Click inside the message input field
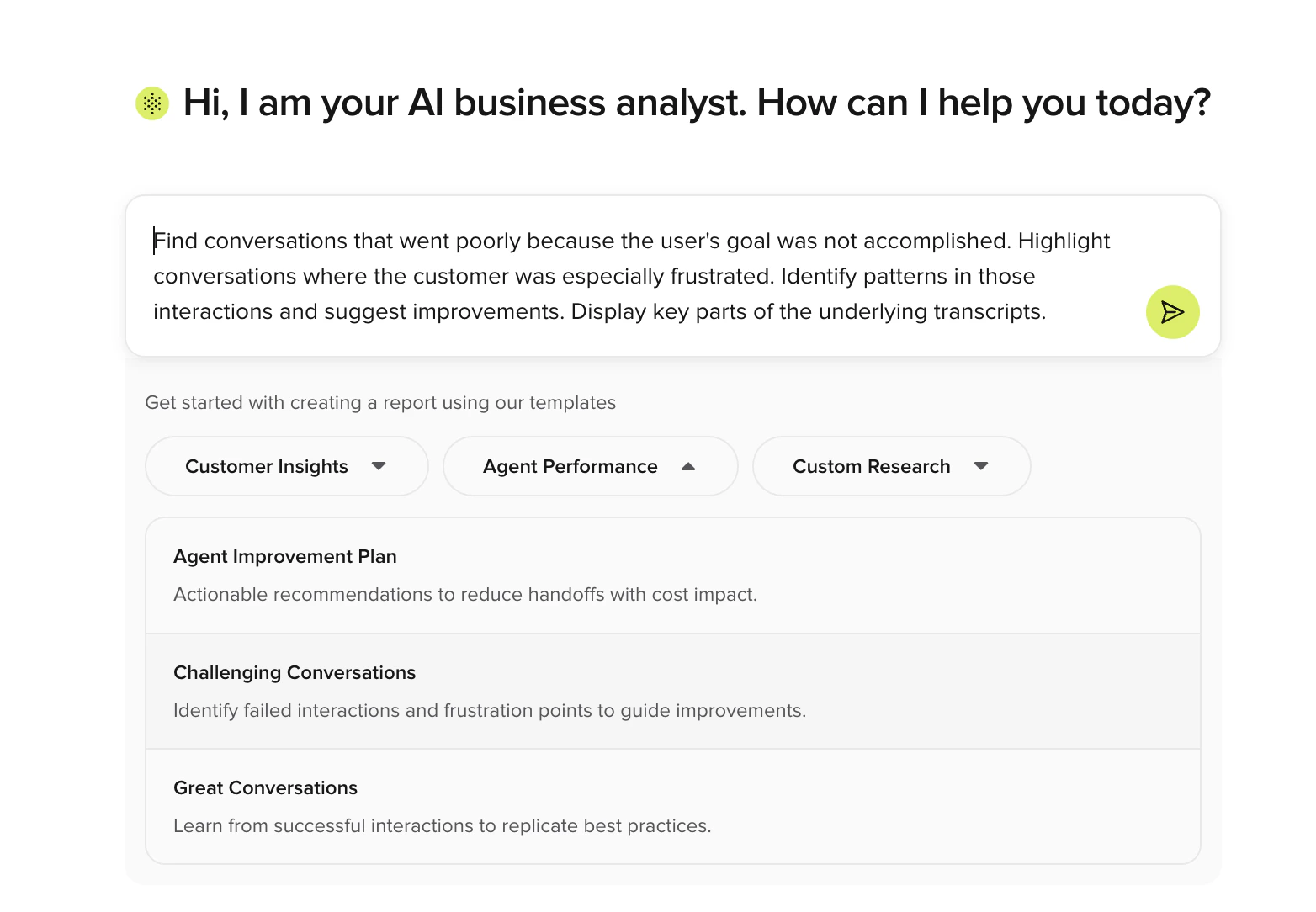The height and width of the screenshot is (912, 1316). point(589,276)
